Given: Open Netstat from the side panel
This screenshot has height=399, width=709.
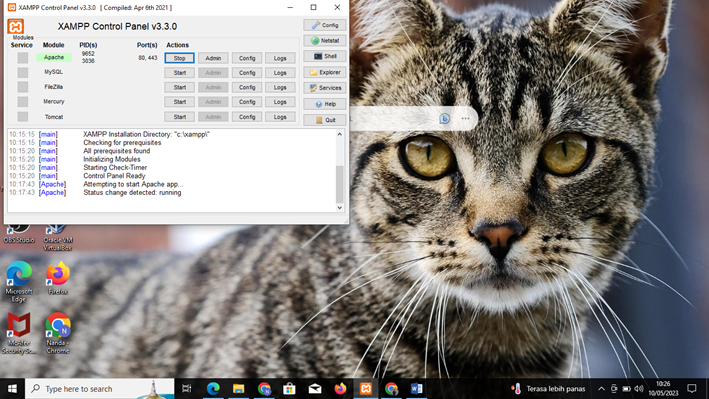Looking at the screenshot, I should click(x=325, y=41).
